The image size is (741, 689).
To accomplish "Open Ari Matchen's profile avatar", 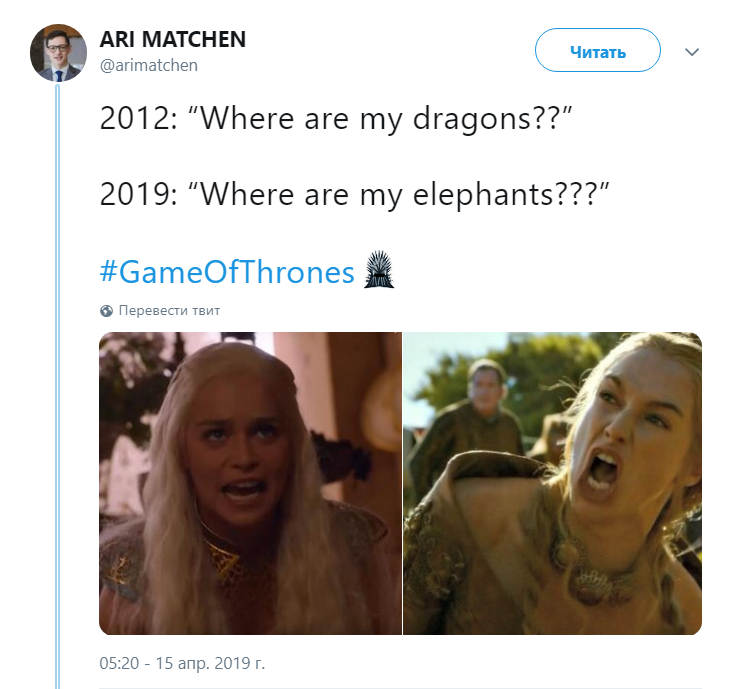I will coord(58,52).
